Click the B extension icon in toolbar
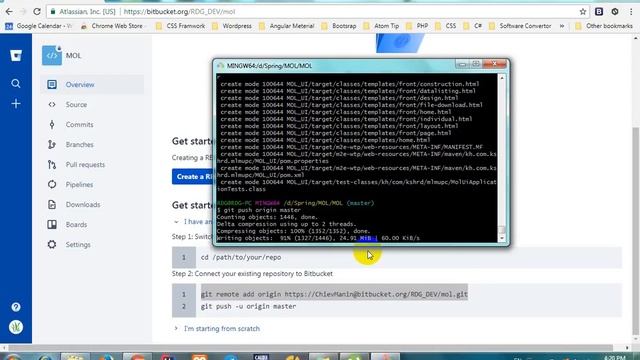Screen dimensions: 640x360 click(x=599, y=12)
